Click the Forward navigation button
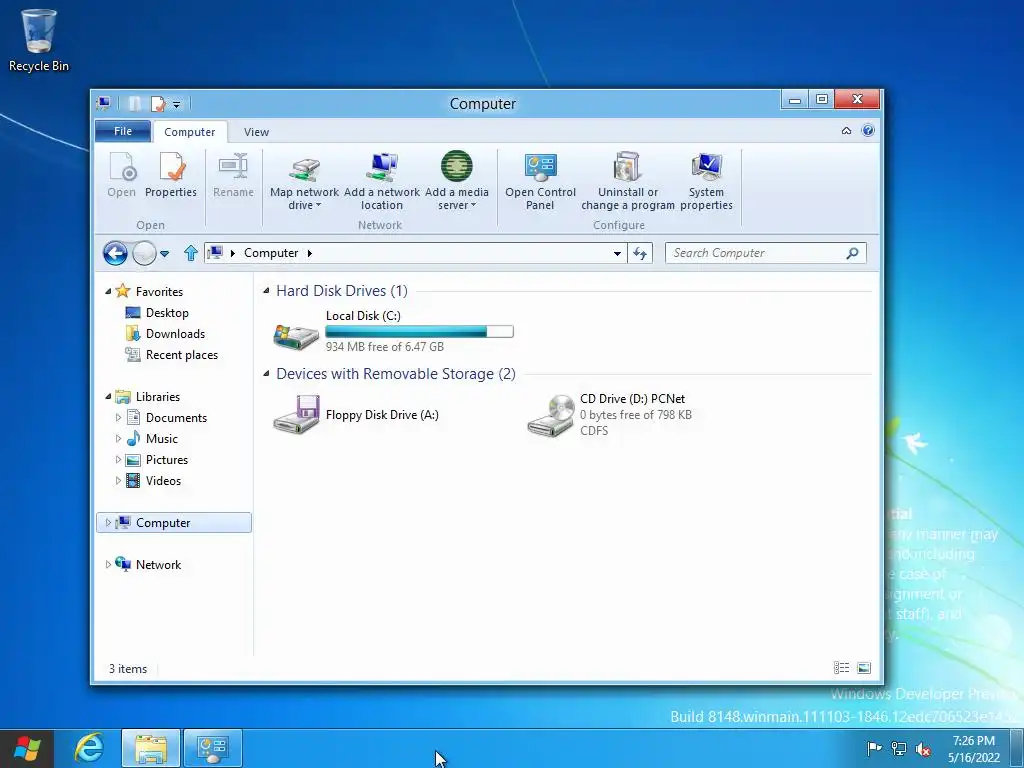1024x768 pixels. click(x=144, y=253)
